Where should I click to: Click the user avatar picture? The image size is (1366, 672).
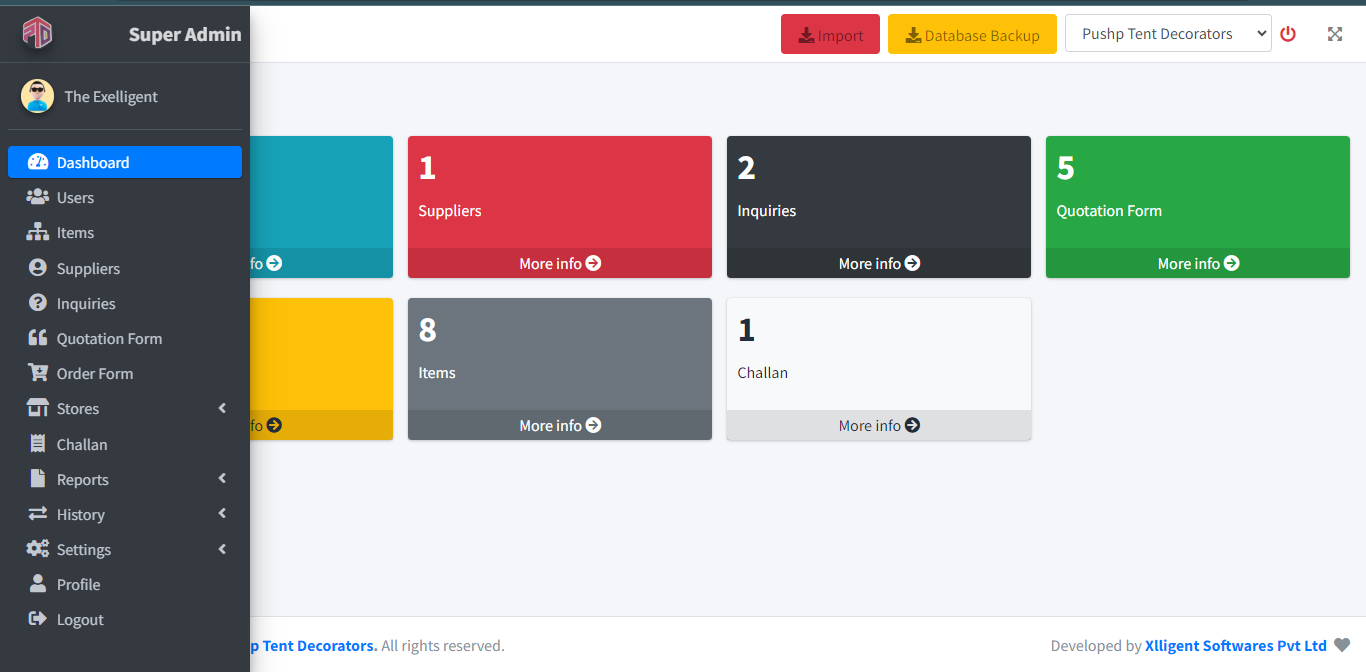click(37, 96)
